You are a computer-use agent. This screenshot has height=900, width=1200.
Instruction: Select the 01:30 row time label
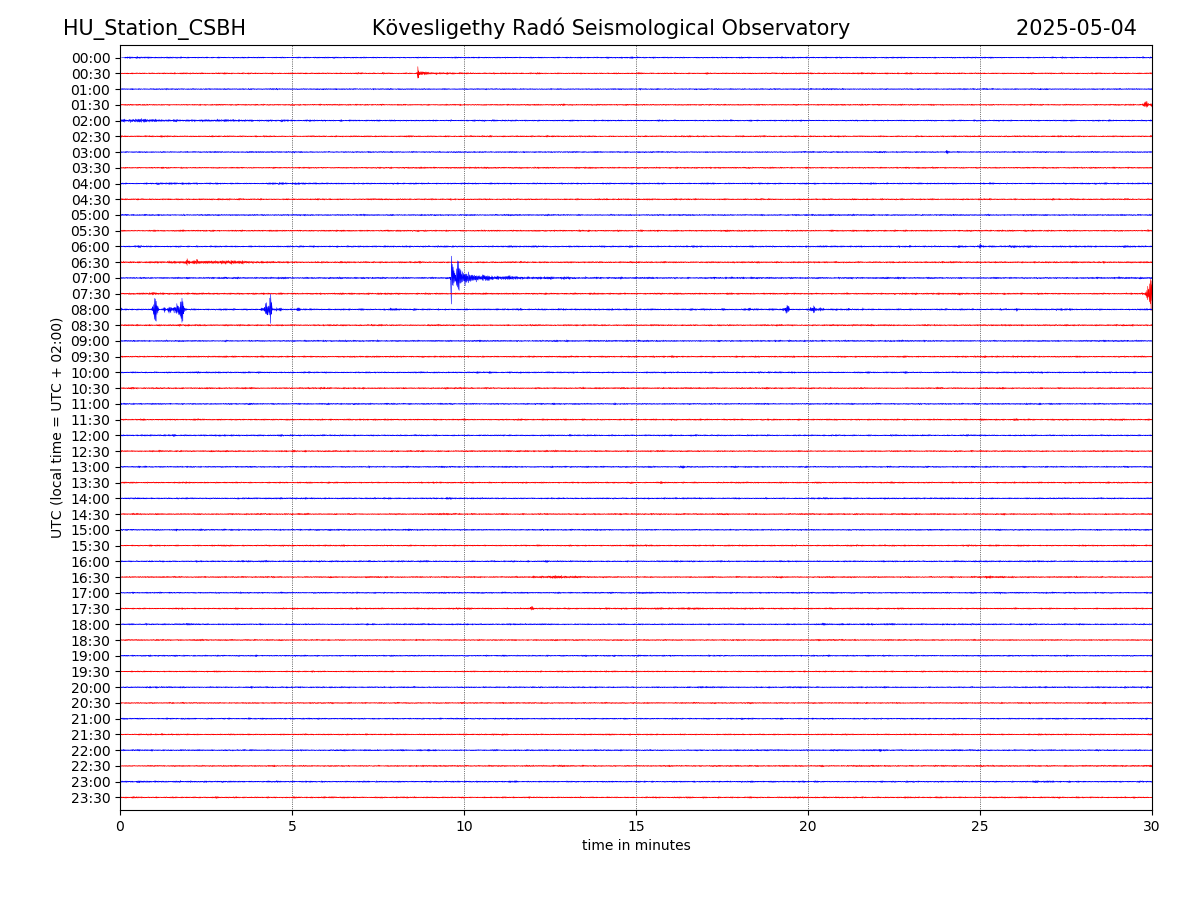coord(91,105)
